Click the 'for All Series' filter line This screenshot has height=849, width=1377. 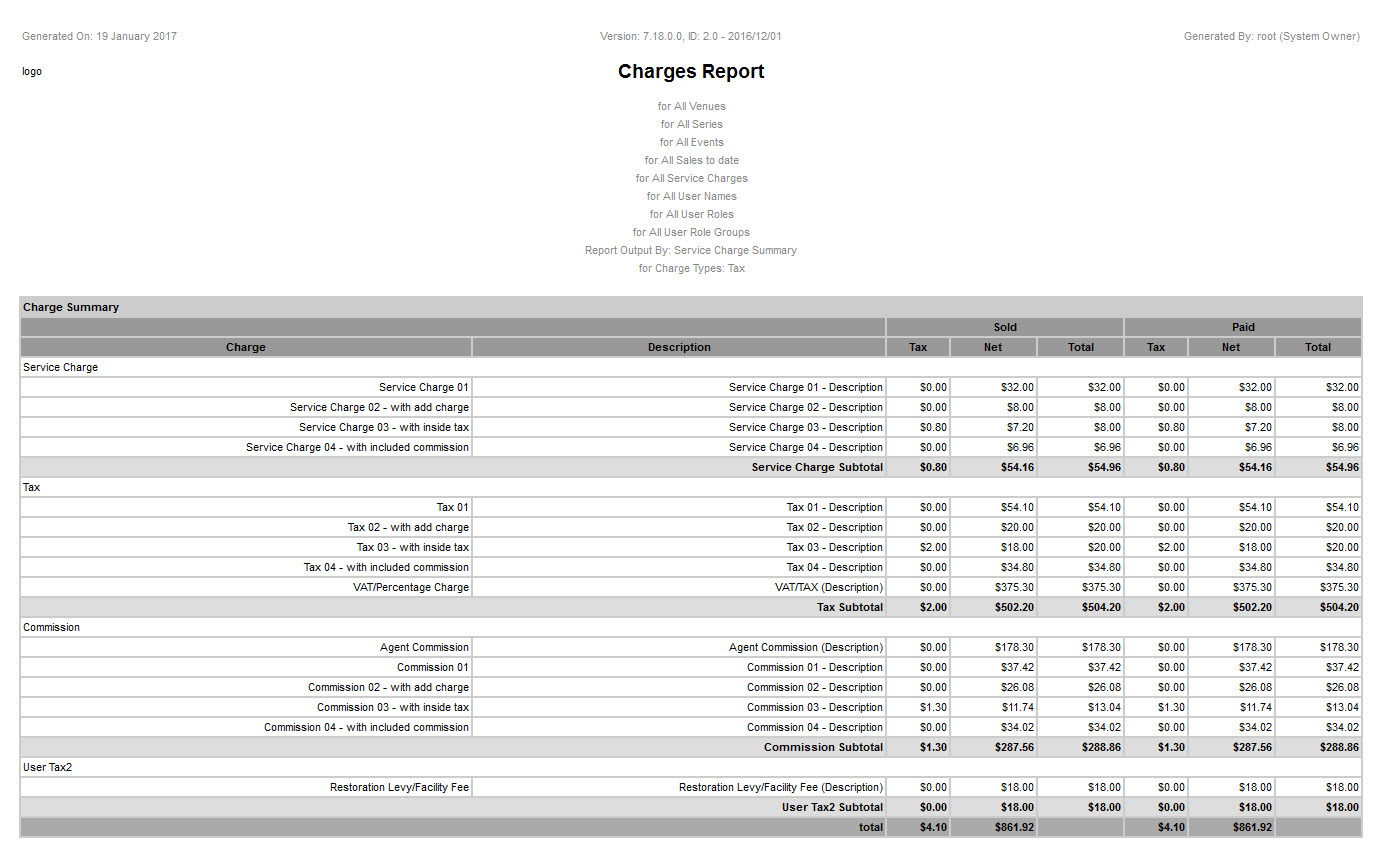point(691,124)
